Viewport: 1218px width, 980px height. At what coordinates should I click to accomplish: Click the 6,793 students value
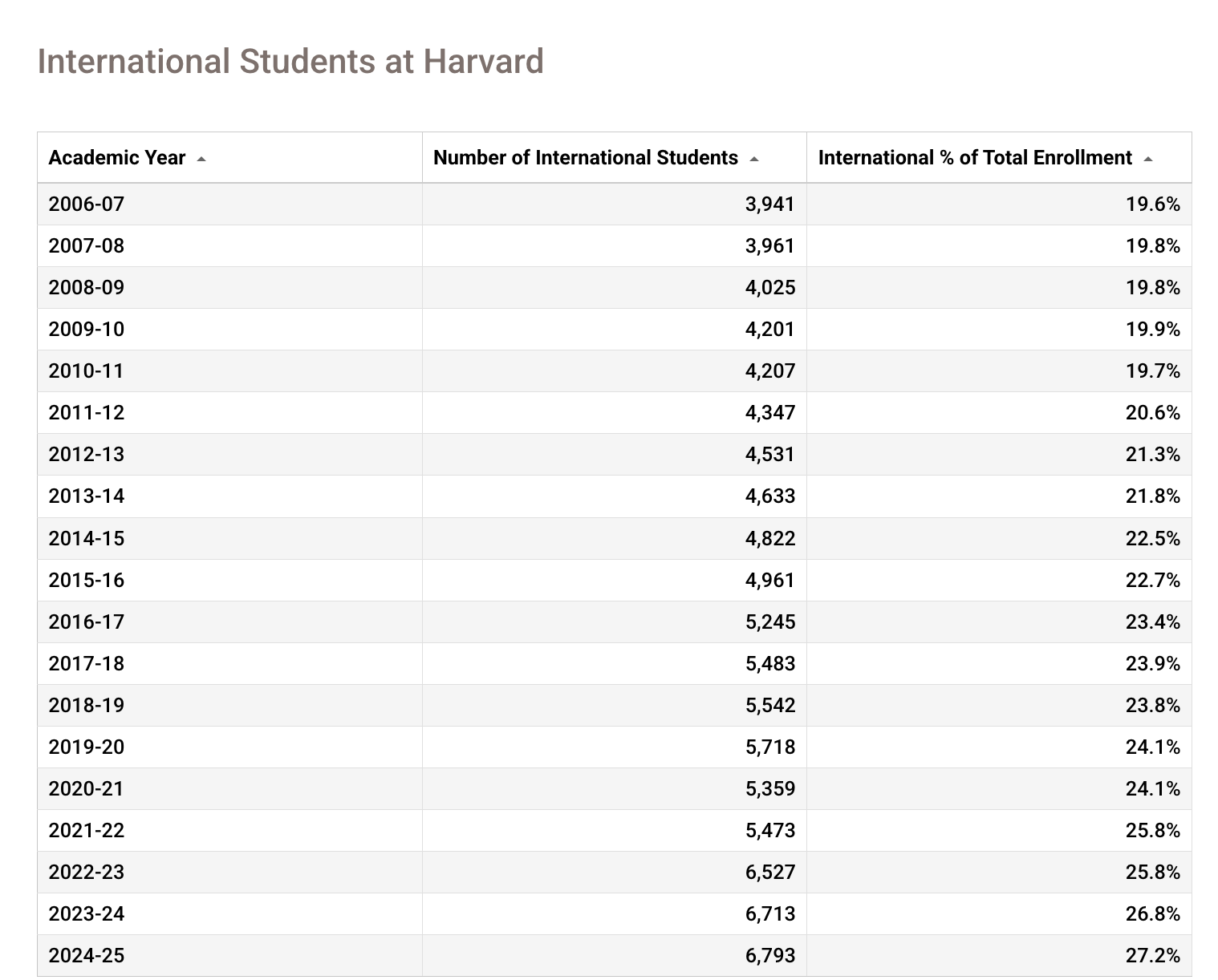point(770,955)
